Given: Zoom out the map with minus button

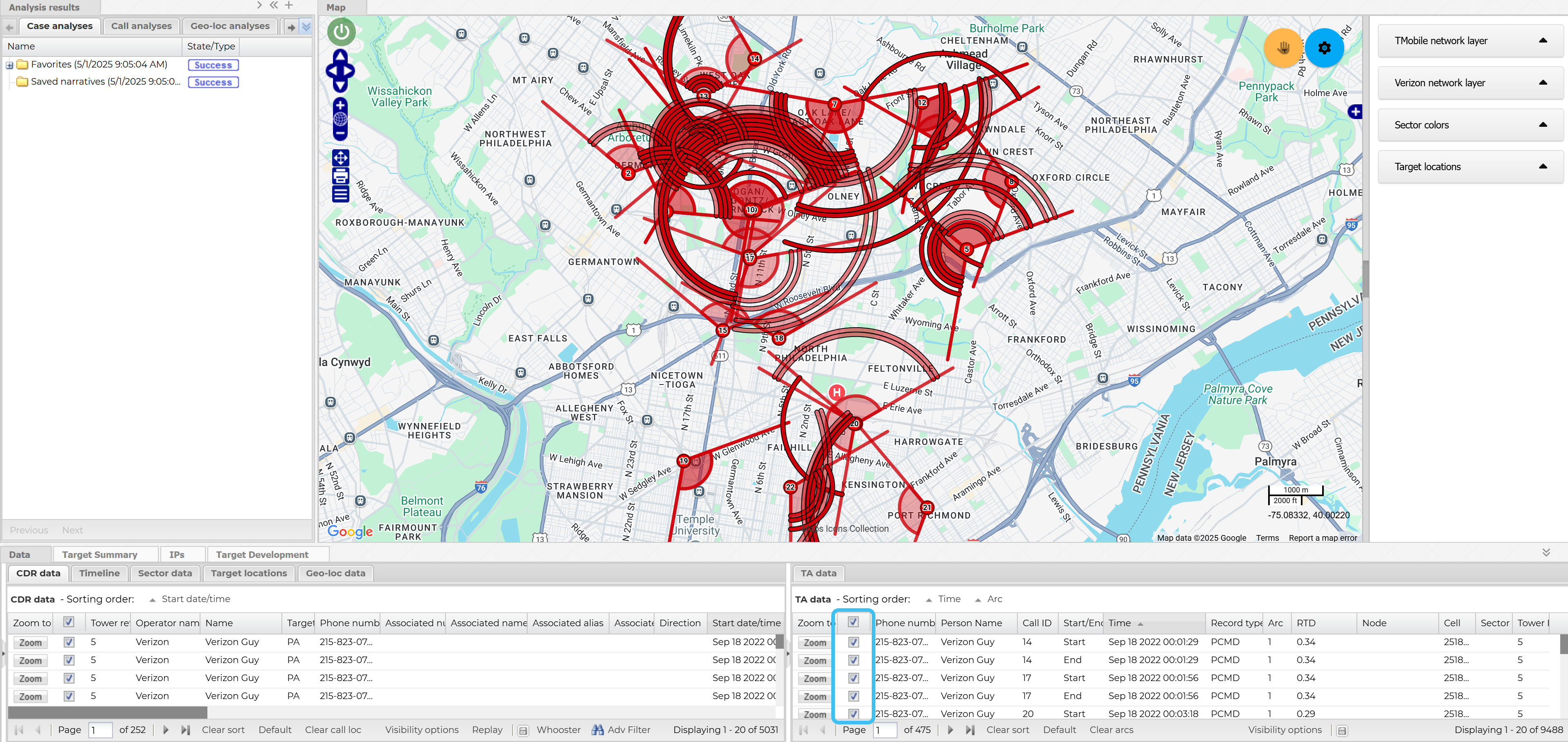Looking at the screenshot, I should [340, 132].
